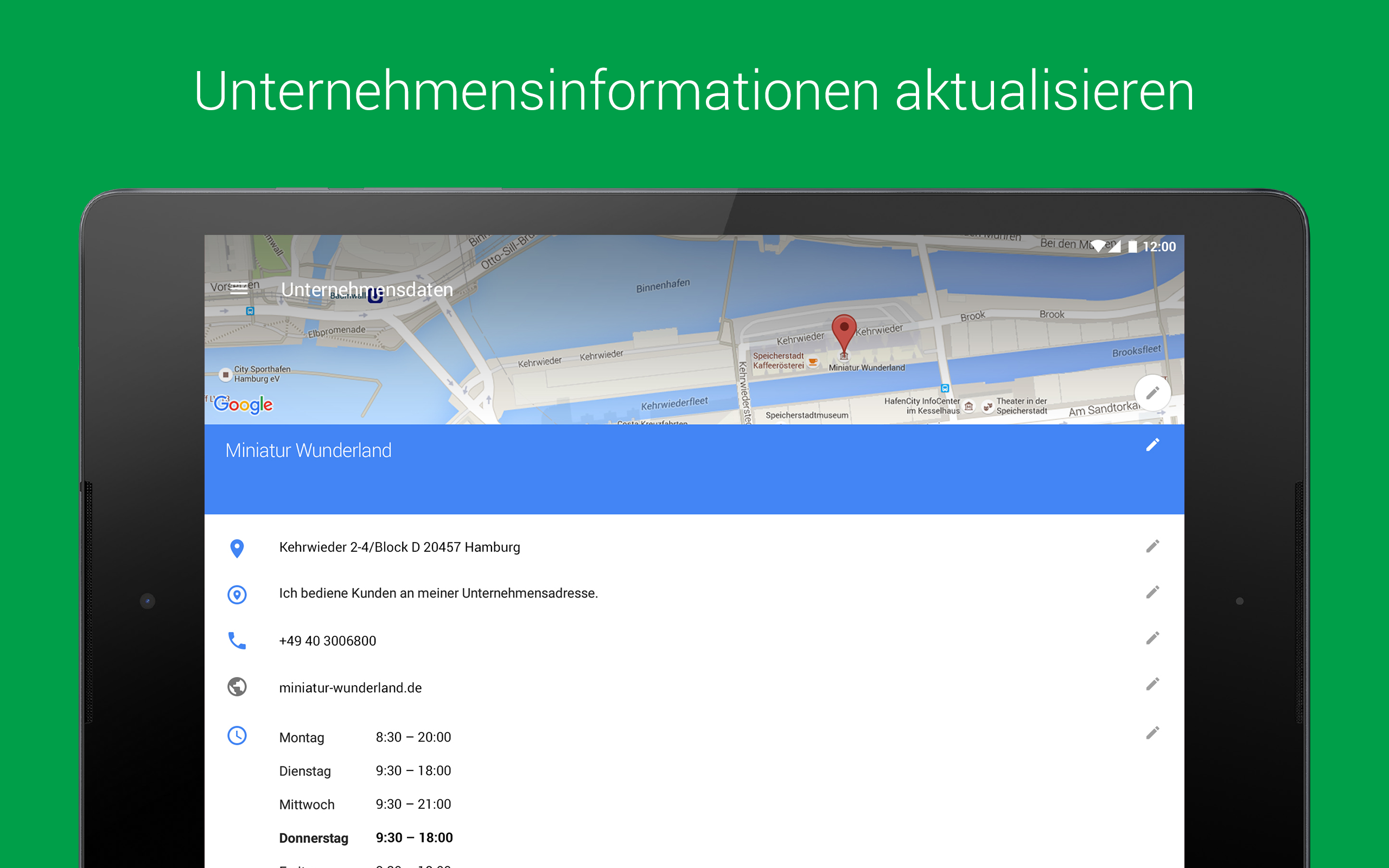The height and width of the screenshot is (868, 1389).
Task: Tap the Elbpromenade map label
Action: (336, 331)
